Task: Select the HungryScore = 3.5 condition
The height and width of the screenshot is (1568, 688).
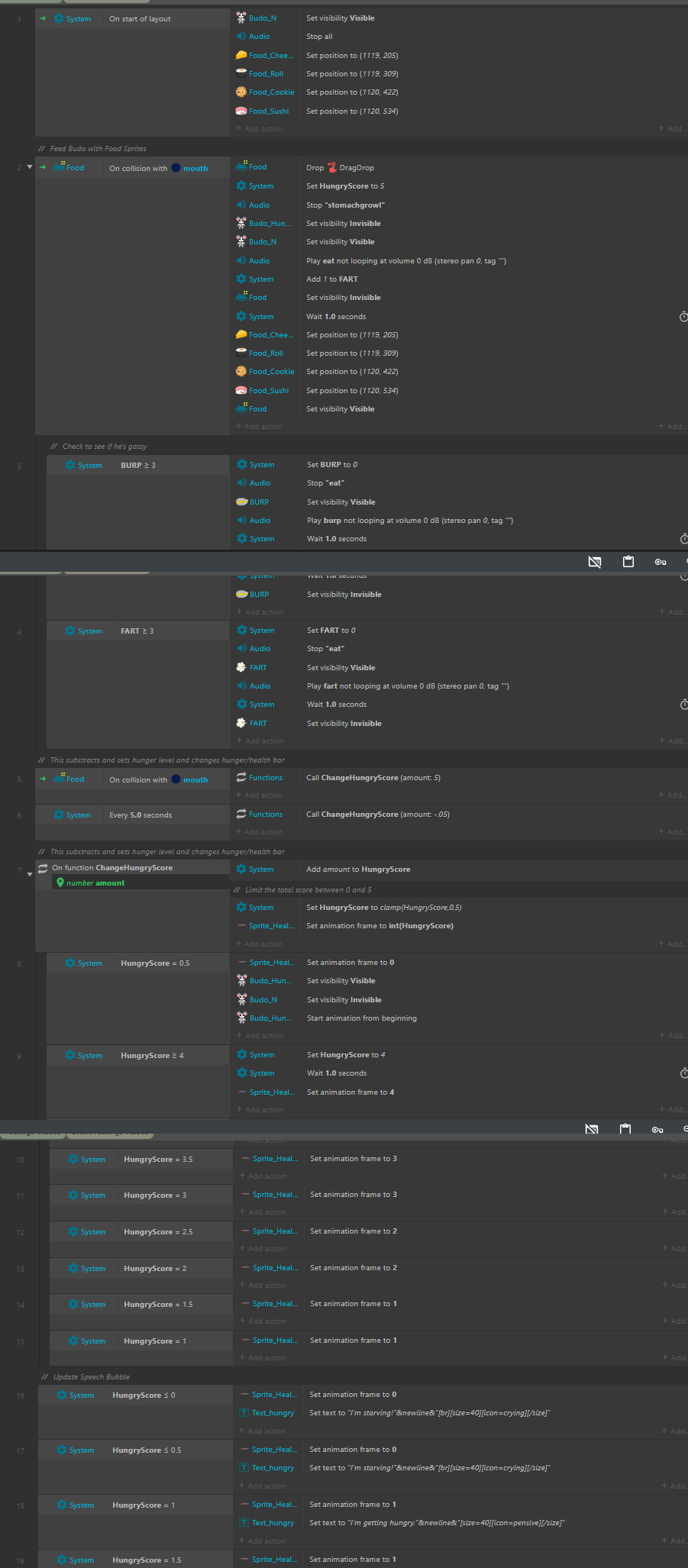Action: [141, 1160]
